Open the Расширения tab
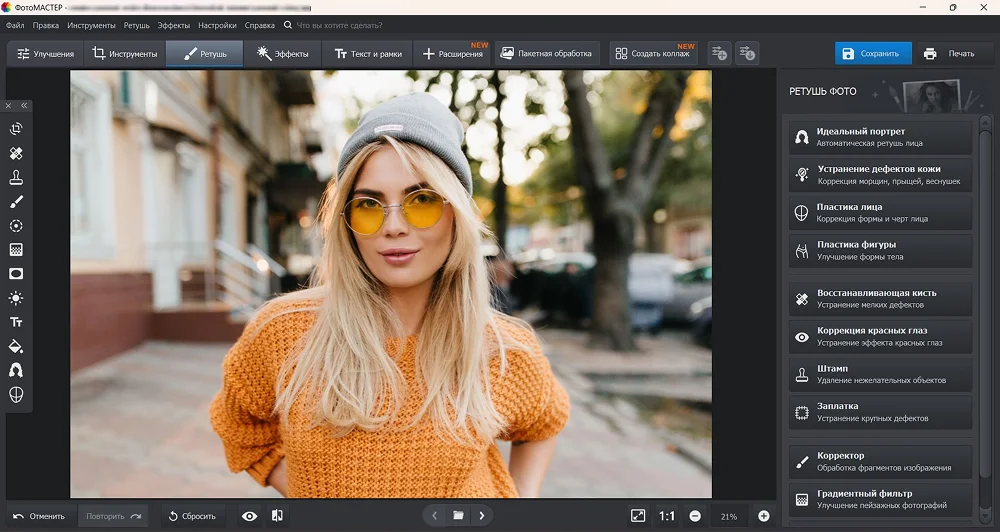 [453, 54]
